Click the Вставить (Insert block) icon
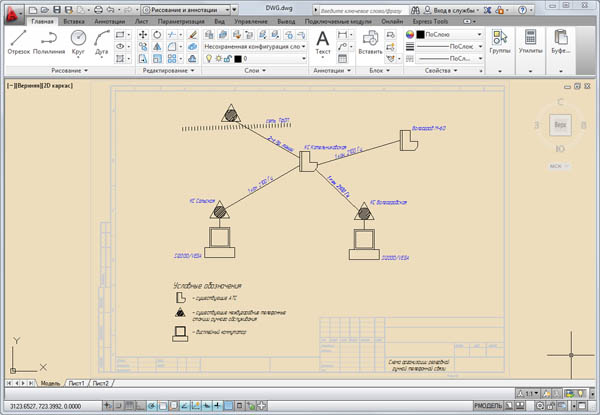 tap(372, 42)
